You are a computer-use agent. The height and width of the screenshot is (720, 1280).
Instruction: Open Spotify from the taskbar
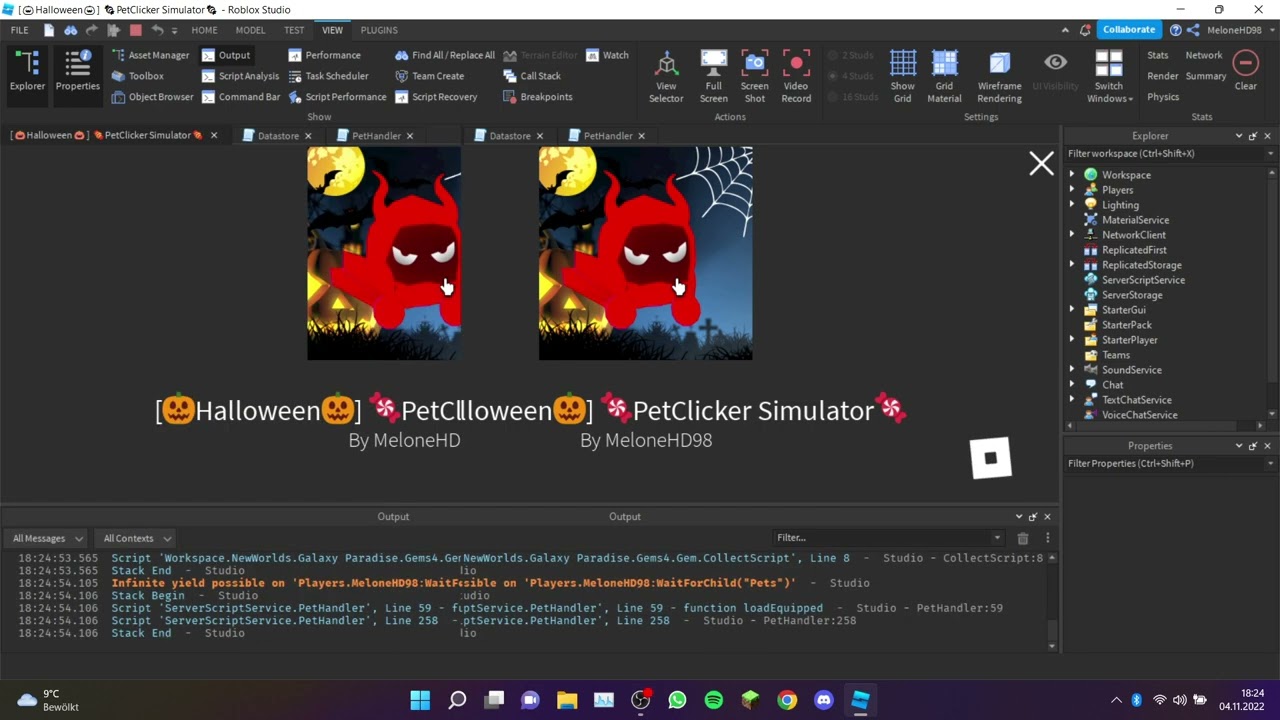point(714,700)
